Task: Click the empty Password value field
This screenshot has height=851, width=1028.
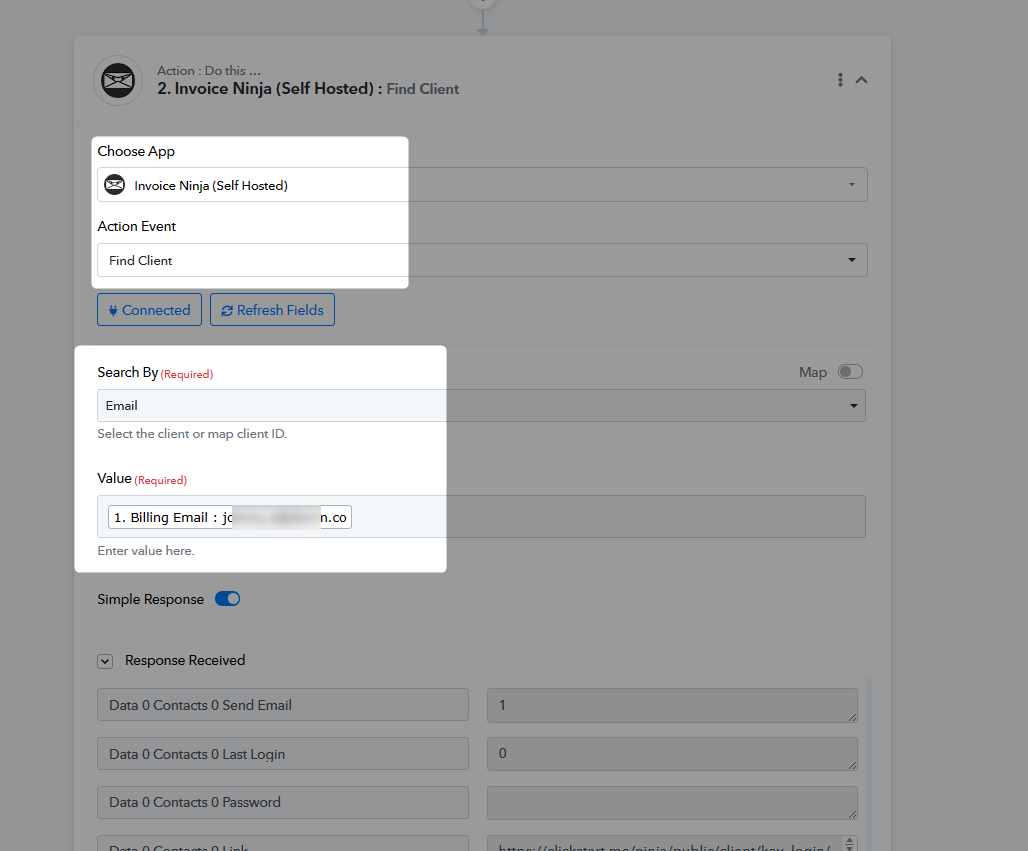Action: coord(672,803)
